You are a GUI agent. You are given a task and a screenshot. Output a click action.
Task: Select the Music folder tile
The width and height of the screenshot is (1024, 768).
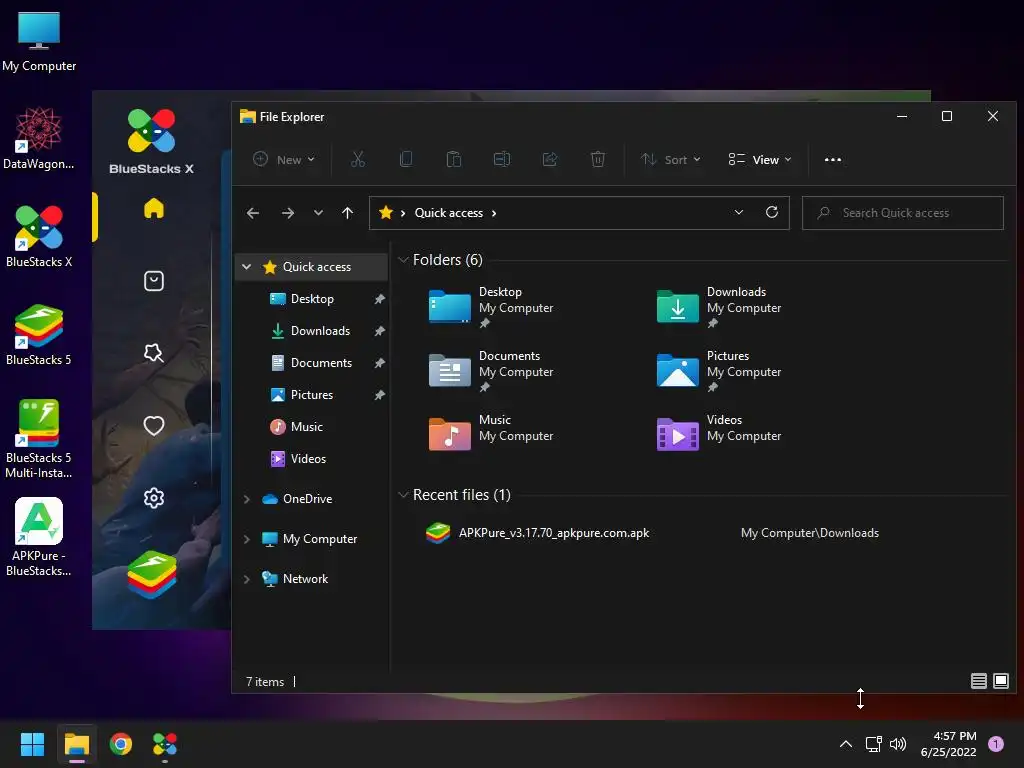click(492, 434)
